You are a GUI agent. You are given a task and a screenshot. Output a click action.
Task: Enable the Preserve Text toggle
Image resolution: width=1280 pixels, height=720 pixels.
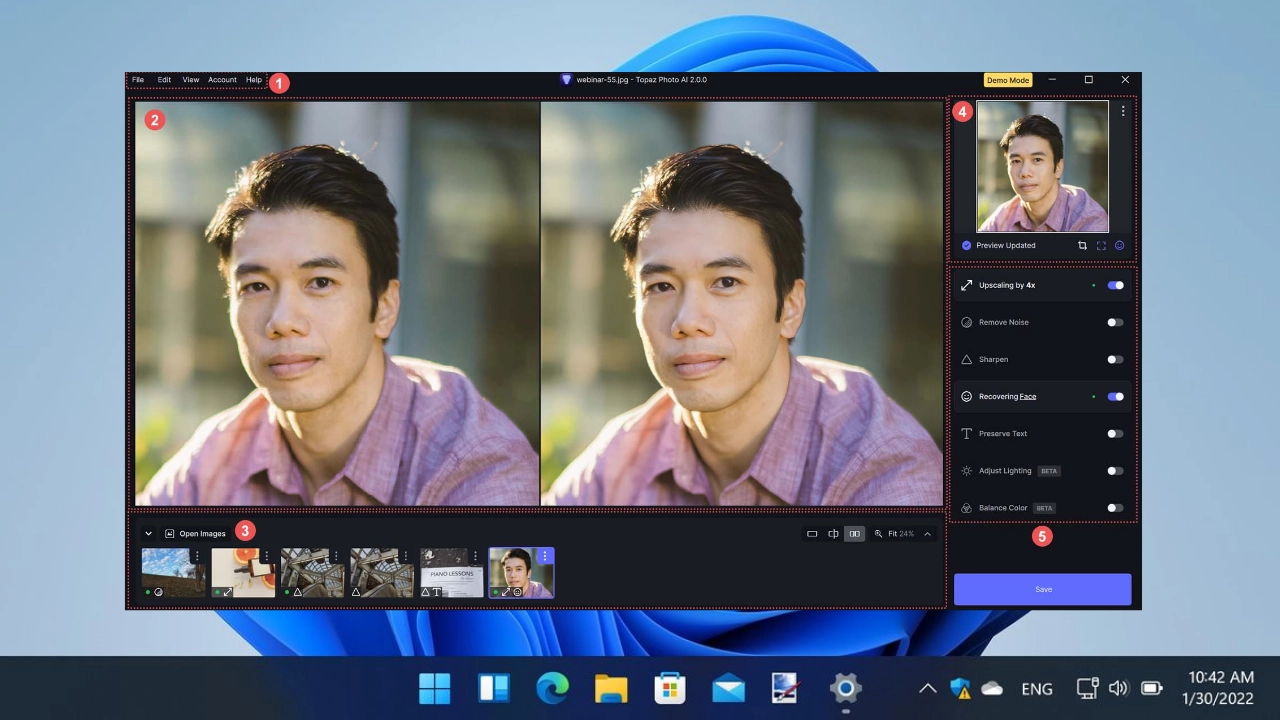pyautogui.click(x=1115, y=433)
